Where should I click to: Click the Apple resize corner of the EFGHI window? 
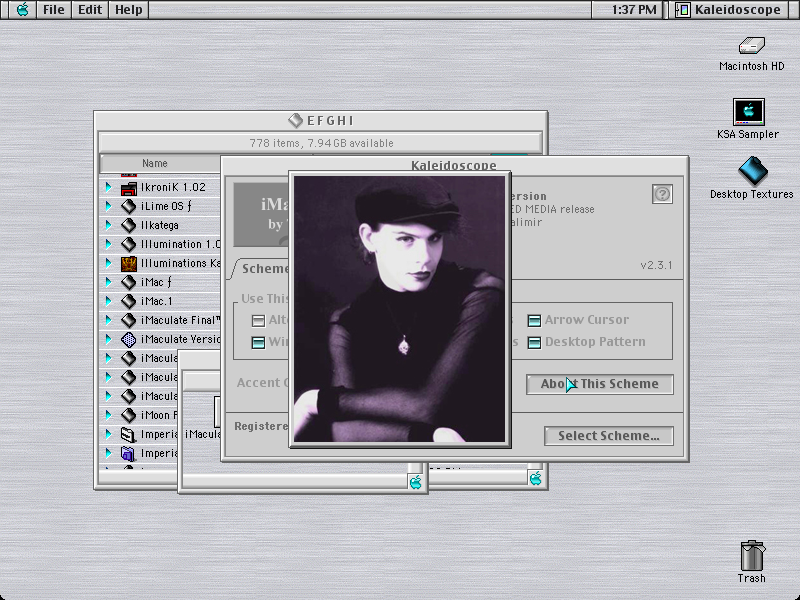[535, 479]
